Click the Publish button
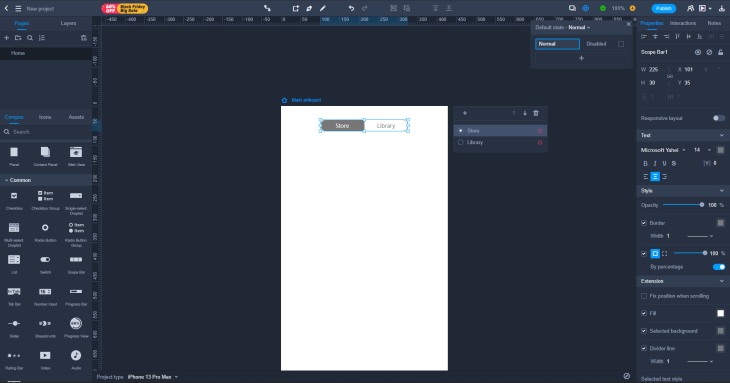730x383 pixels. coord(663,8)
